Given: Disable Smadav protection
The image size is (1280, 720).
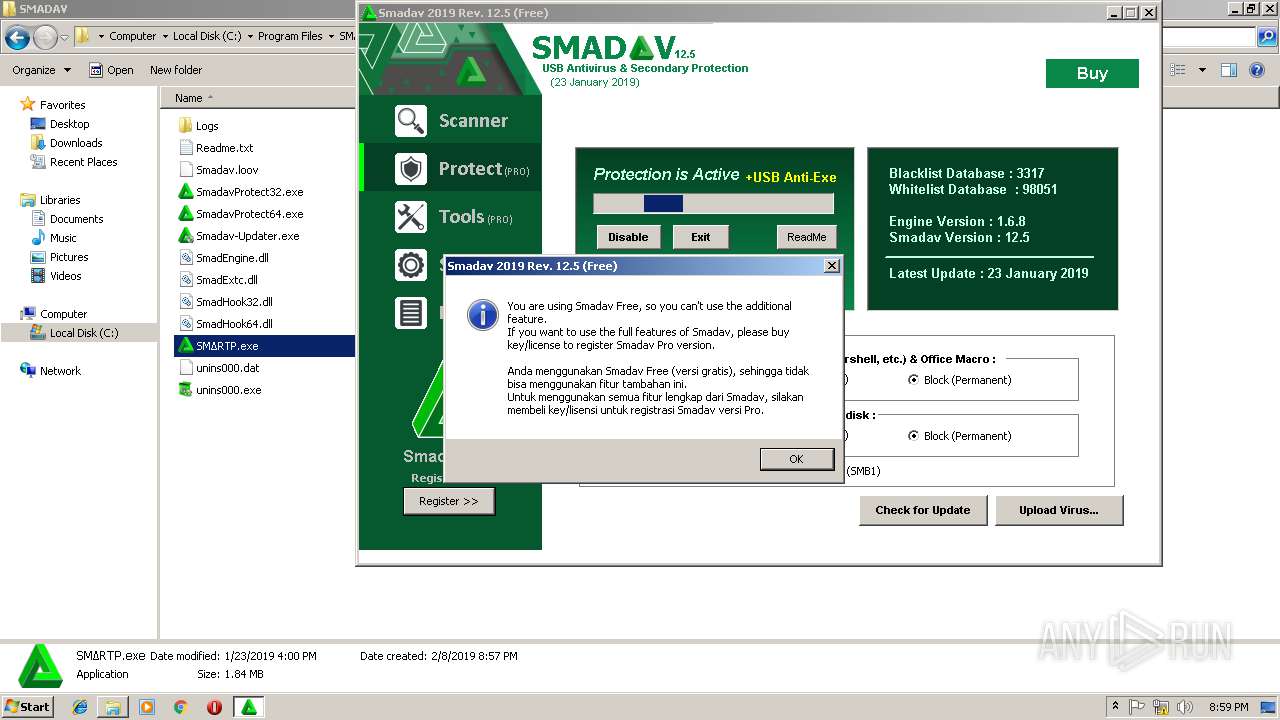Looking at the screenshot, I should (628, 237).
